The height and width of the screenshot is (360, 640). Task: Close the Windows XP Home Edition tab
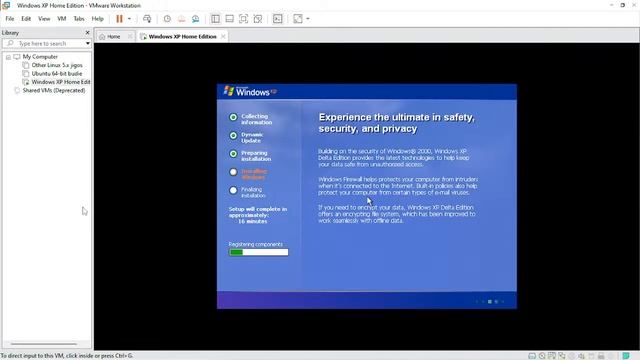223,37
